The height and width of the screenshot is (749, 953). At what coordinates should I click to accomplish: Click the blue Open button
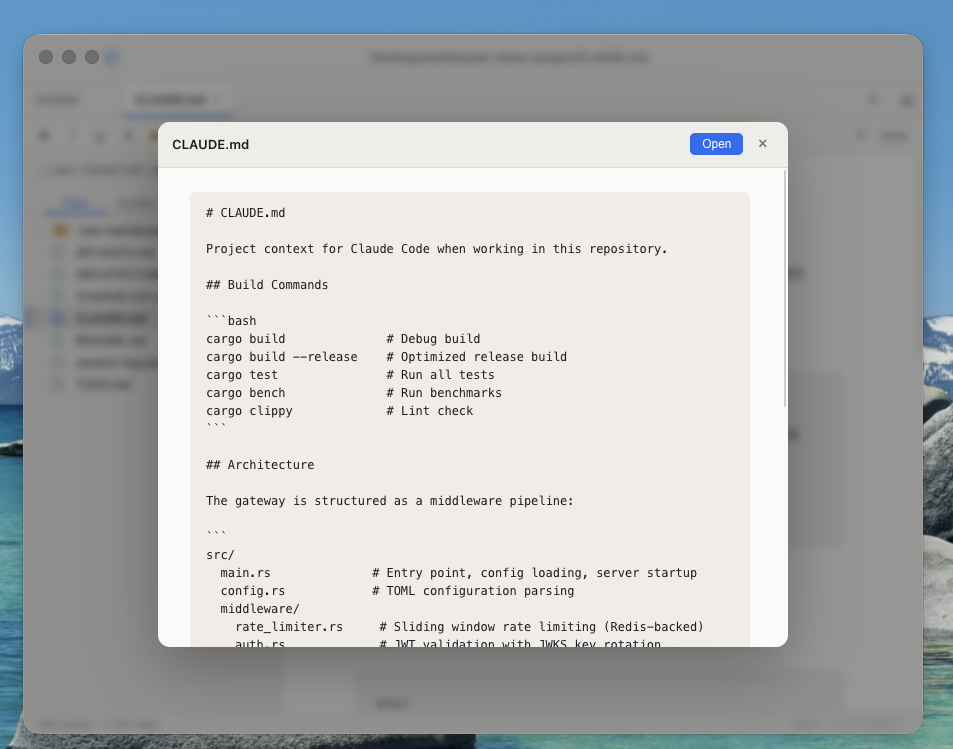point(716,144)
